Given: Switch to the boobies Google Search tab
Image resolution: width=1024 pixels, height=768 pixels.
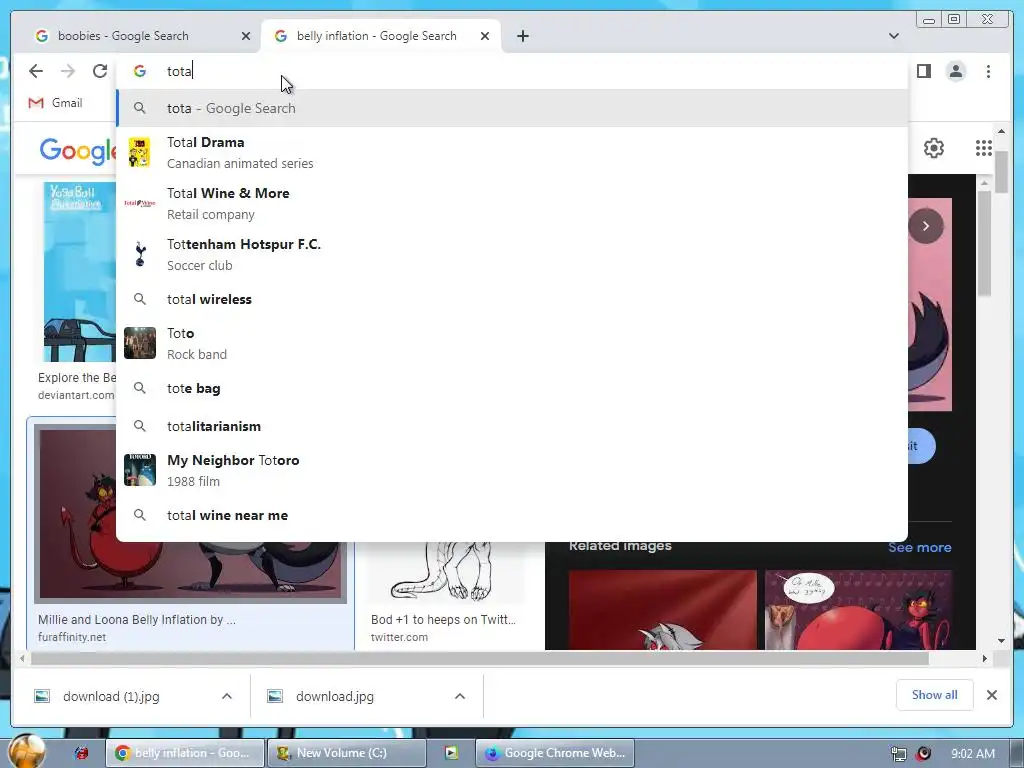Looking at the screenshot, I should click(x=140, y=36).
